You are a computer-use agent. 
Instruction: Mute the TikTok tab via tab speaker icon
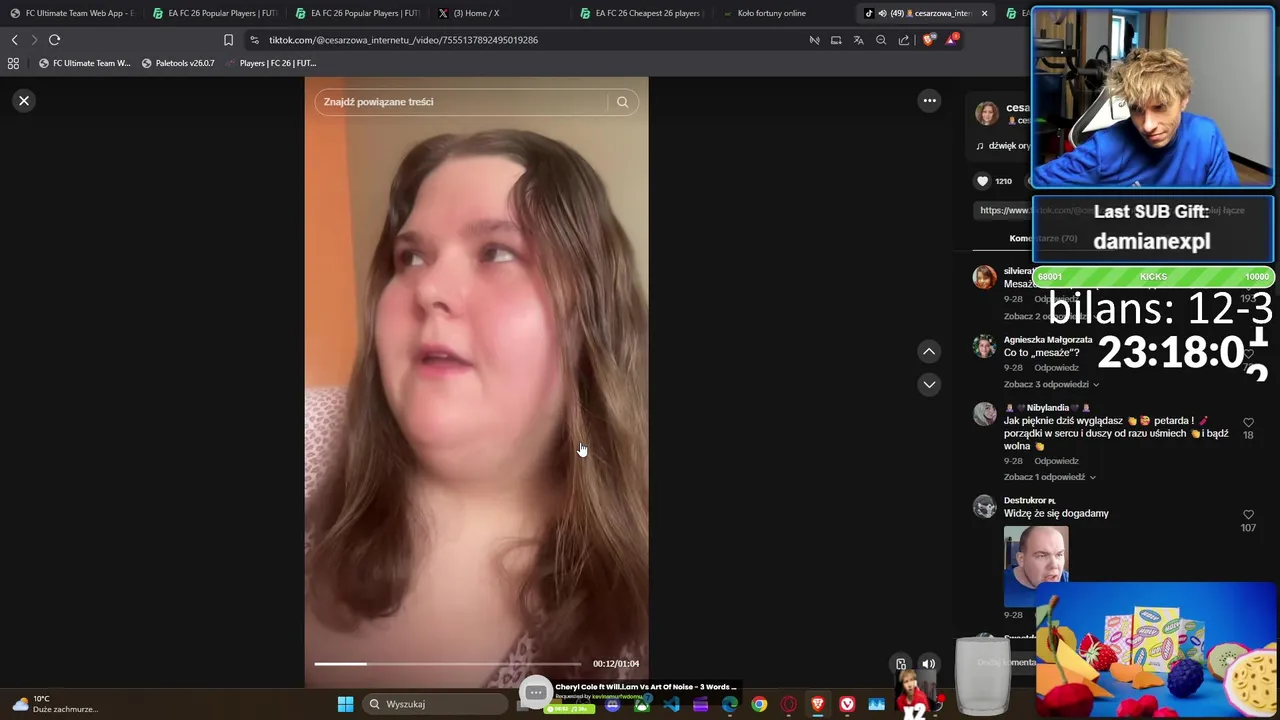point(882,13)
